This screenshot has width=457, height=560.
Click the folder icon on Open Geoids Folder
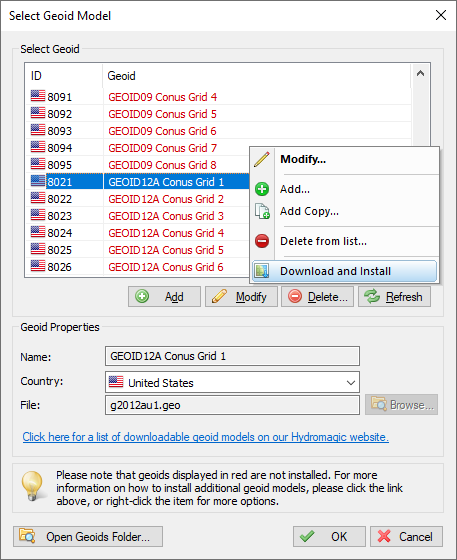(x=27, y=536)
